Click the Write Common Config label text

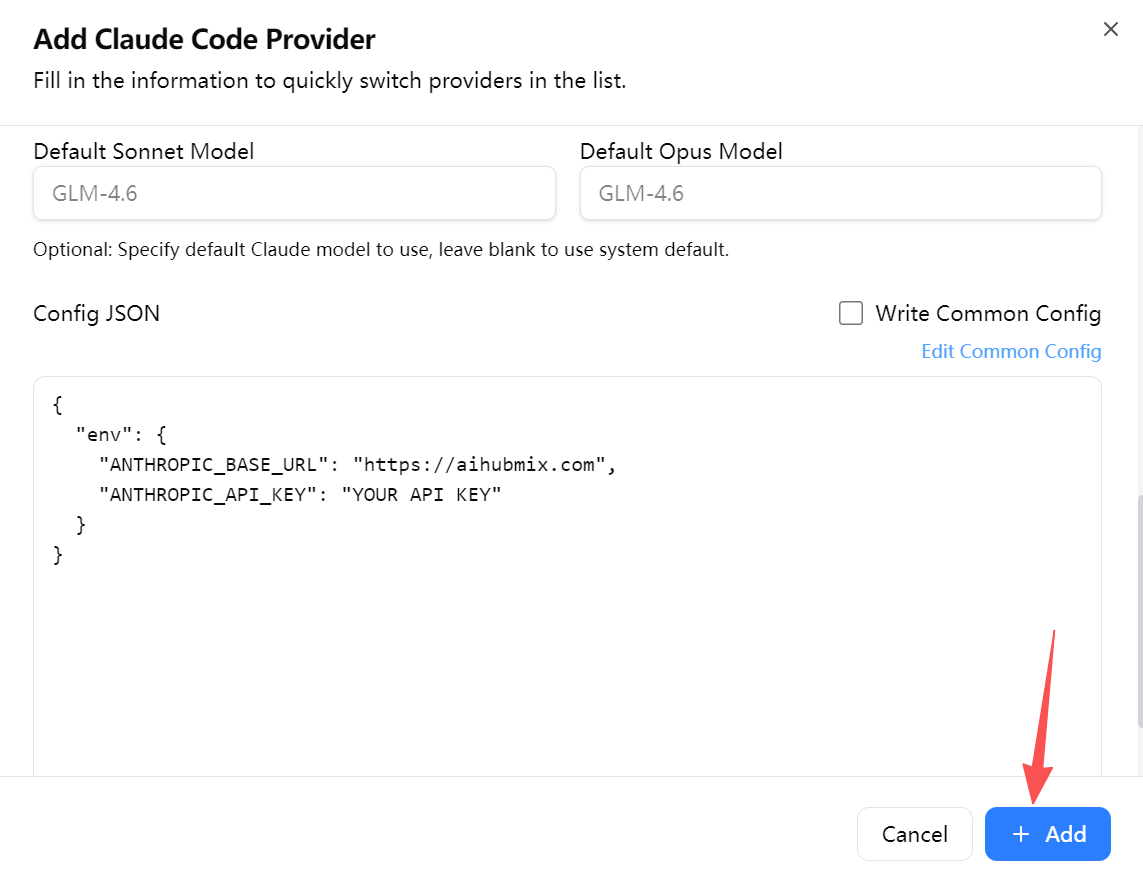[x=987, y=314]
